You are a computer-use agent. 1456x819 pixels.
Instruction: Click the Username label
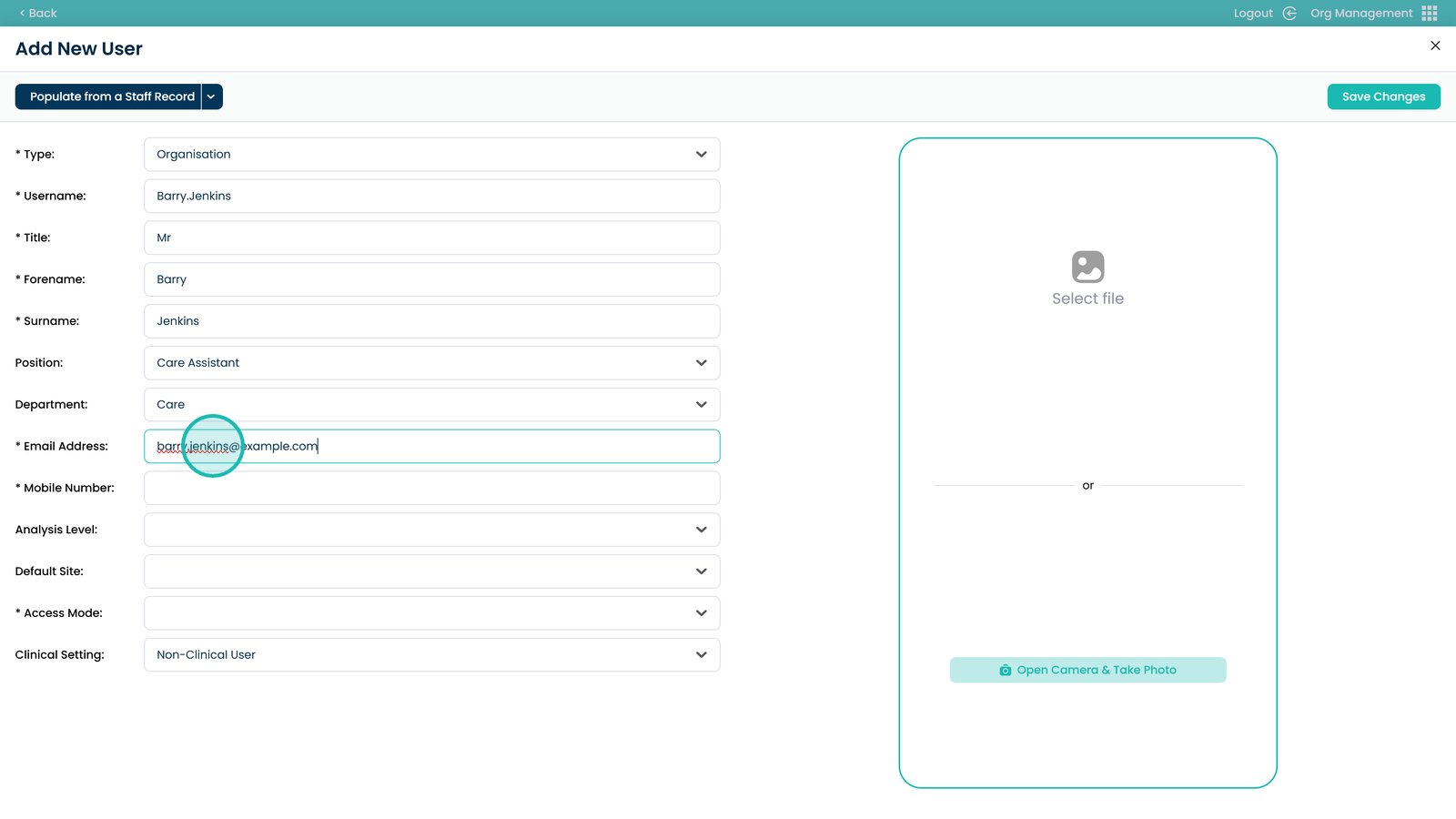tap(51, 196)
